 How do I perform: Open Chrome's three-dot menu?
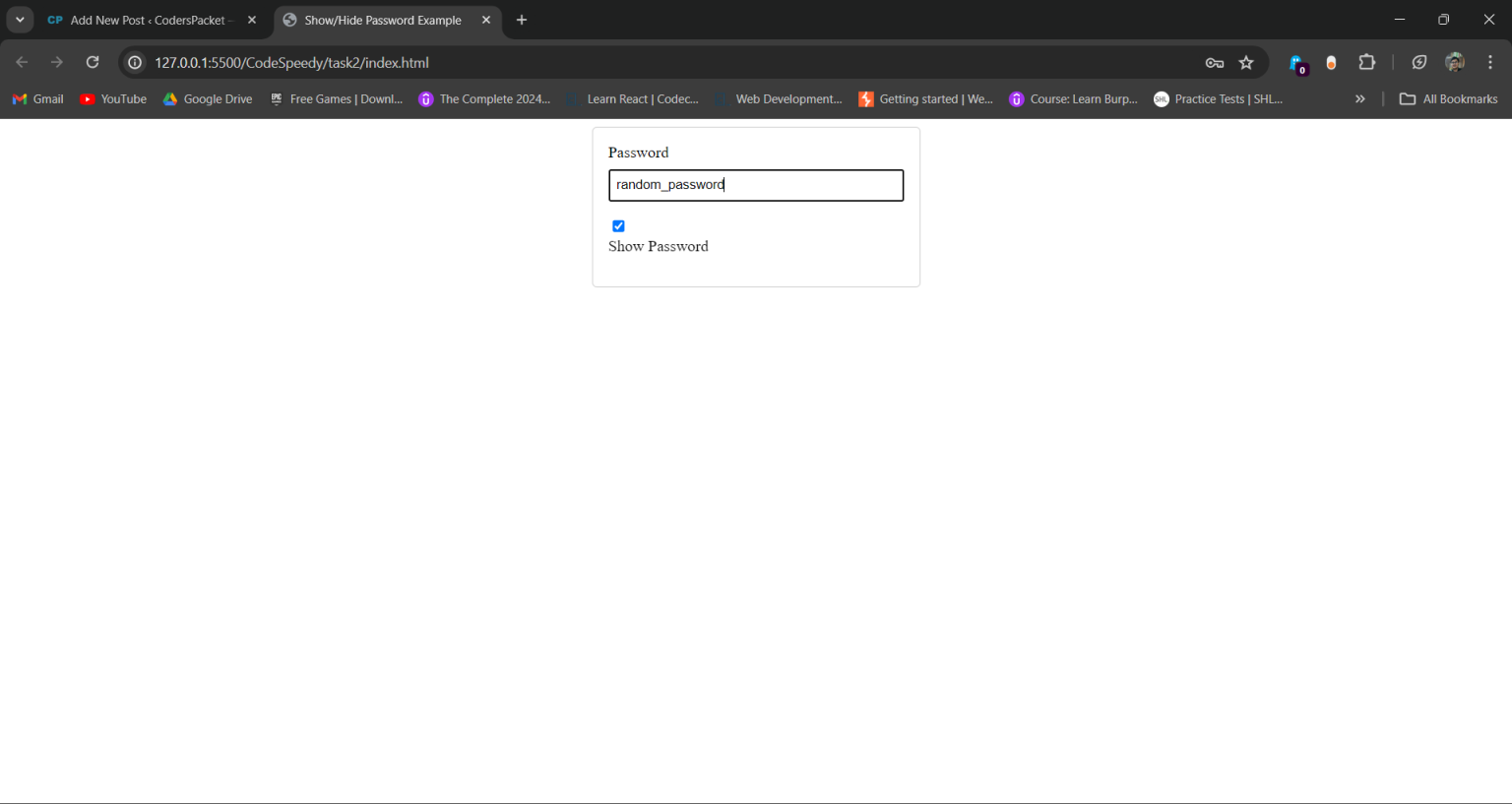1490,61
